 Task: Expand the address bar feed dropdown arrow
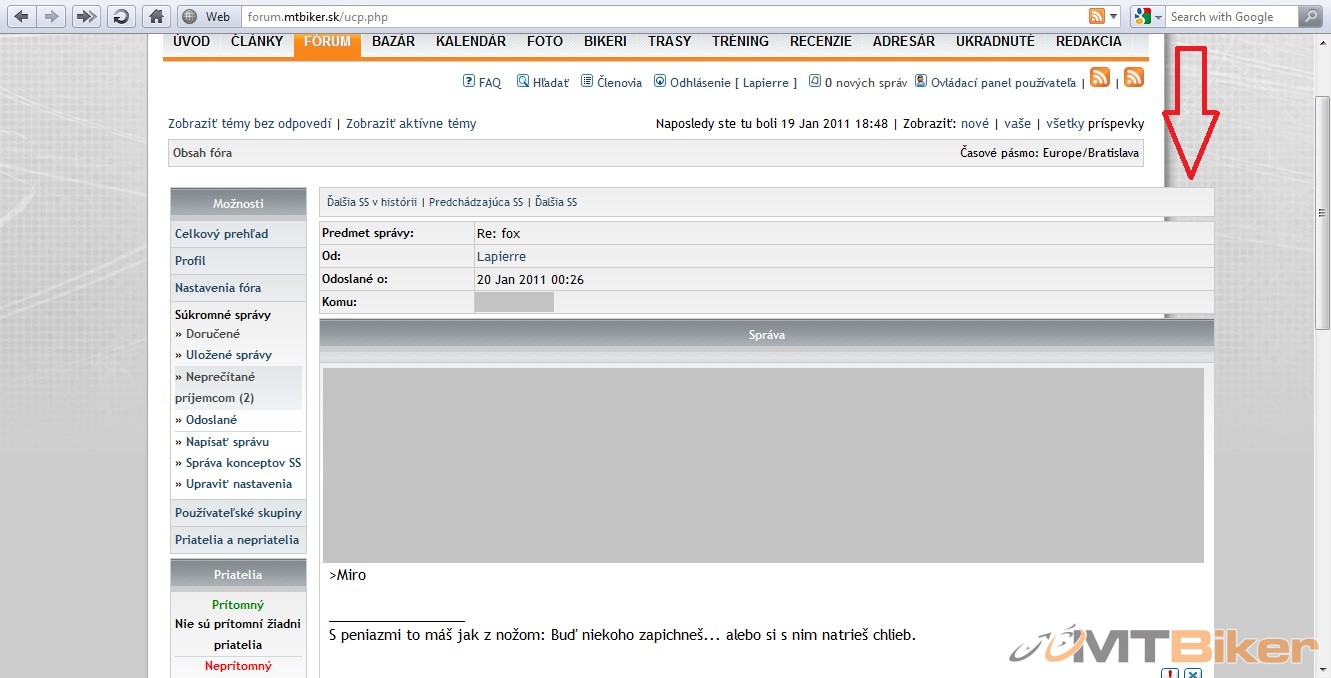(1114, 16)
